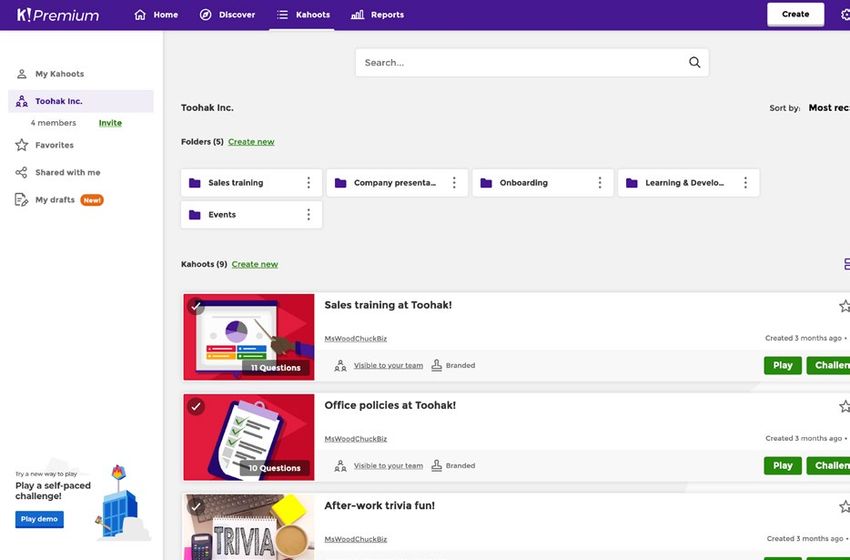Click the settings gear in top bar

(x=845, y=15)
